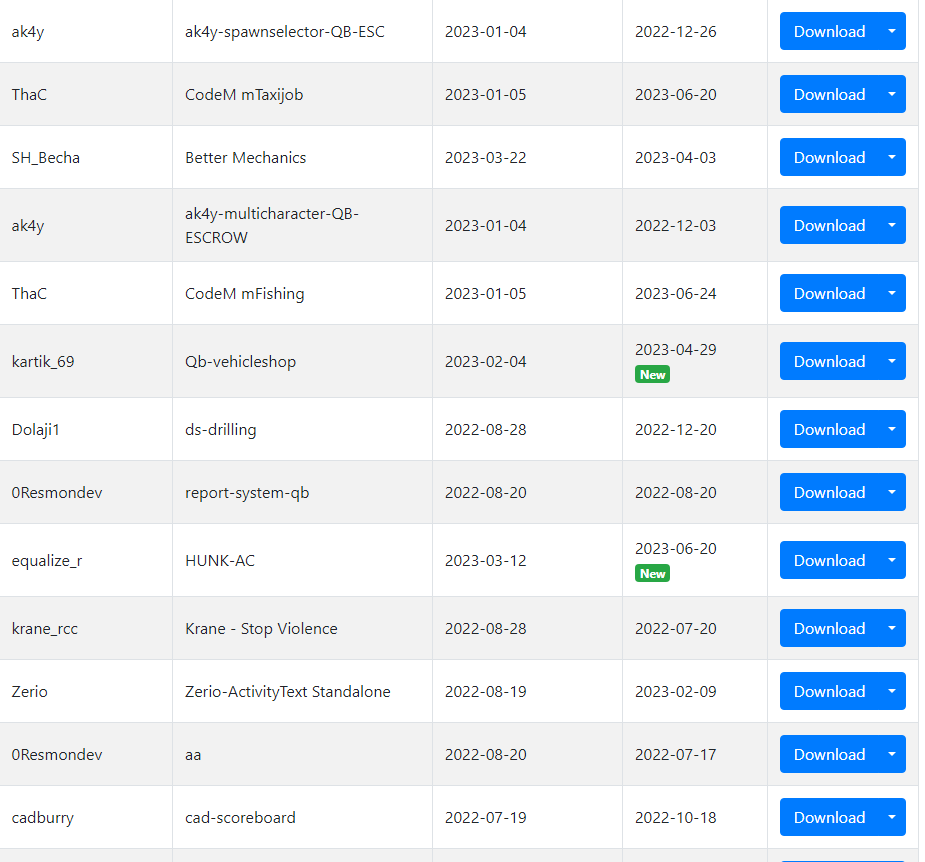
Task: Click date 2023-02-04 in Qb-vehicleshop row
Action: pos(485,362)
